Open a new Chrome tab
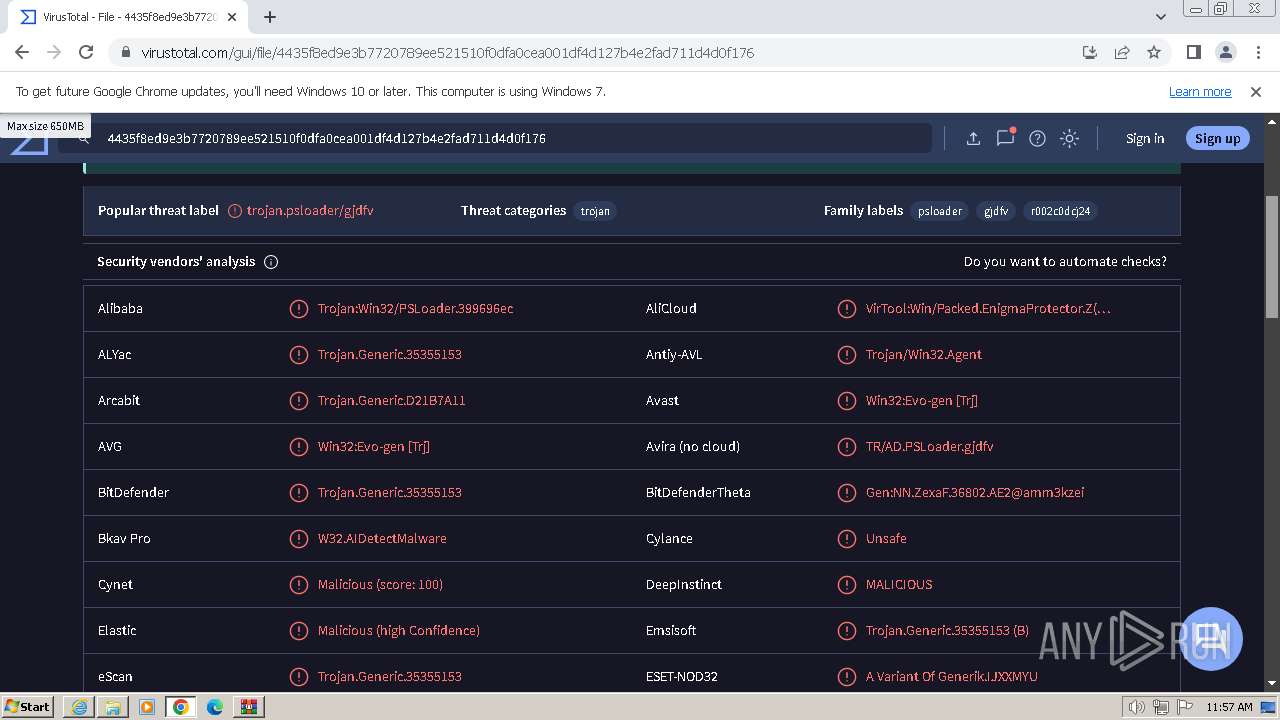The height and width of the screenshot is (720, 1280). click(270, 17)
